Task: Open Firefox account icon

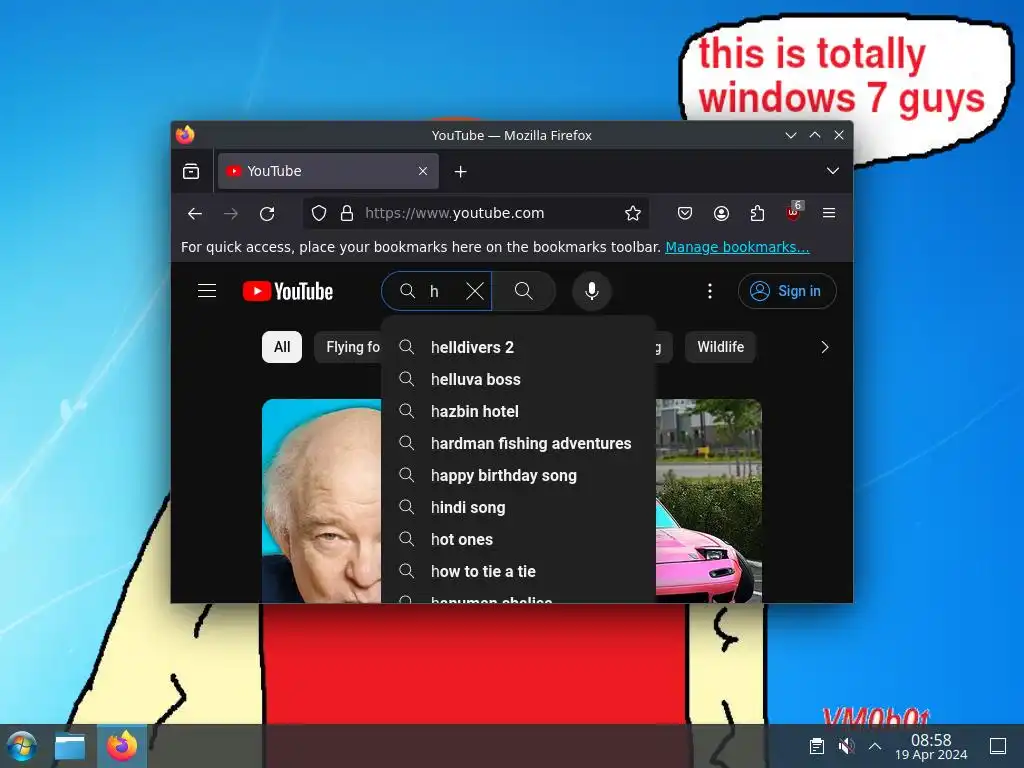Action: coord(721,214)
